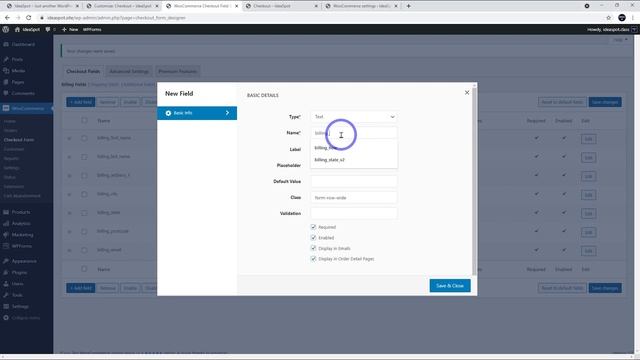The image size is (640, 360).
Task: Toggle Display in Emails checkbox
Action: point(313,248)
